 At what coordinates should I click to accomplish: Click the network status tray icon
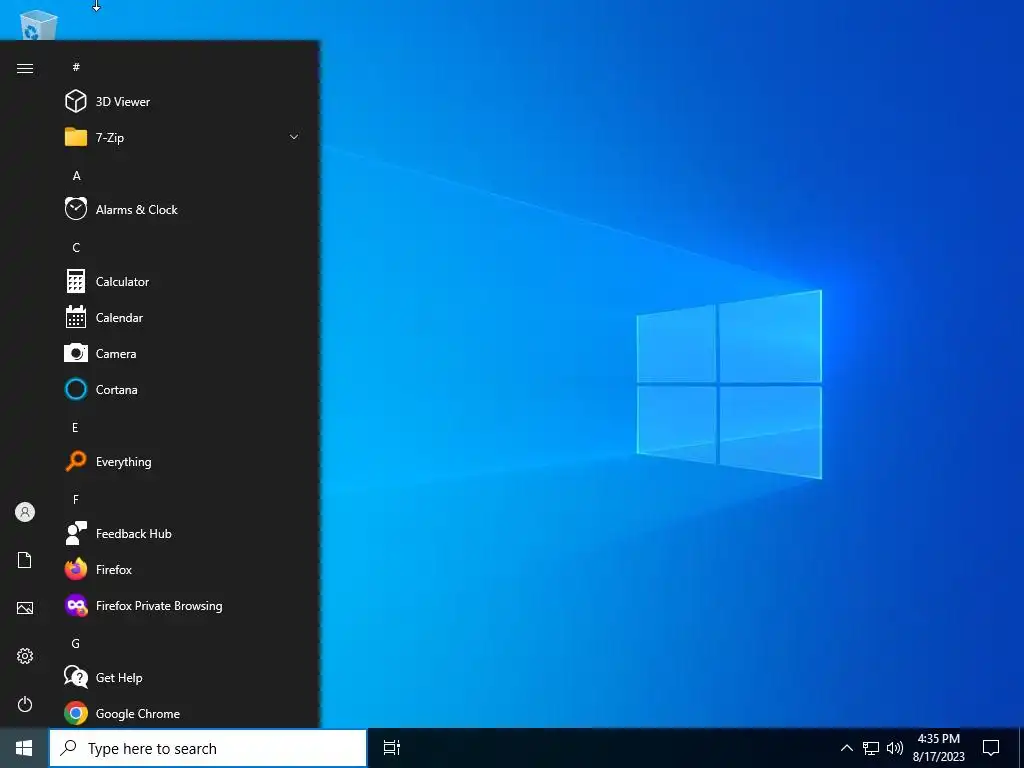(x=871, y=748)
